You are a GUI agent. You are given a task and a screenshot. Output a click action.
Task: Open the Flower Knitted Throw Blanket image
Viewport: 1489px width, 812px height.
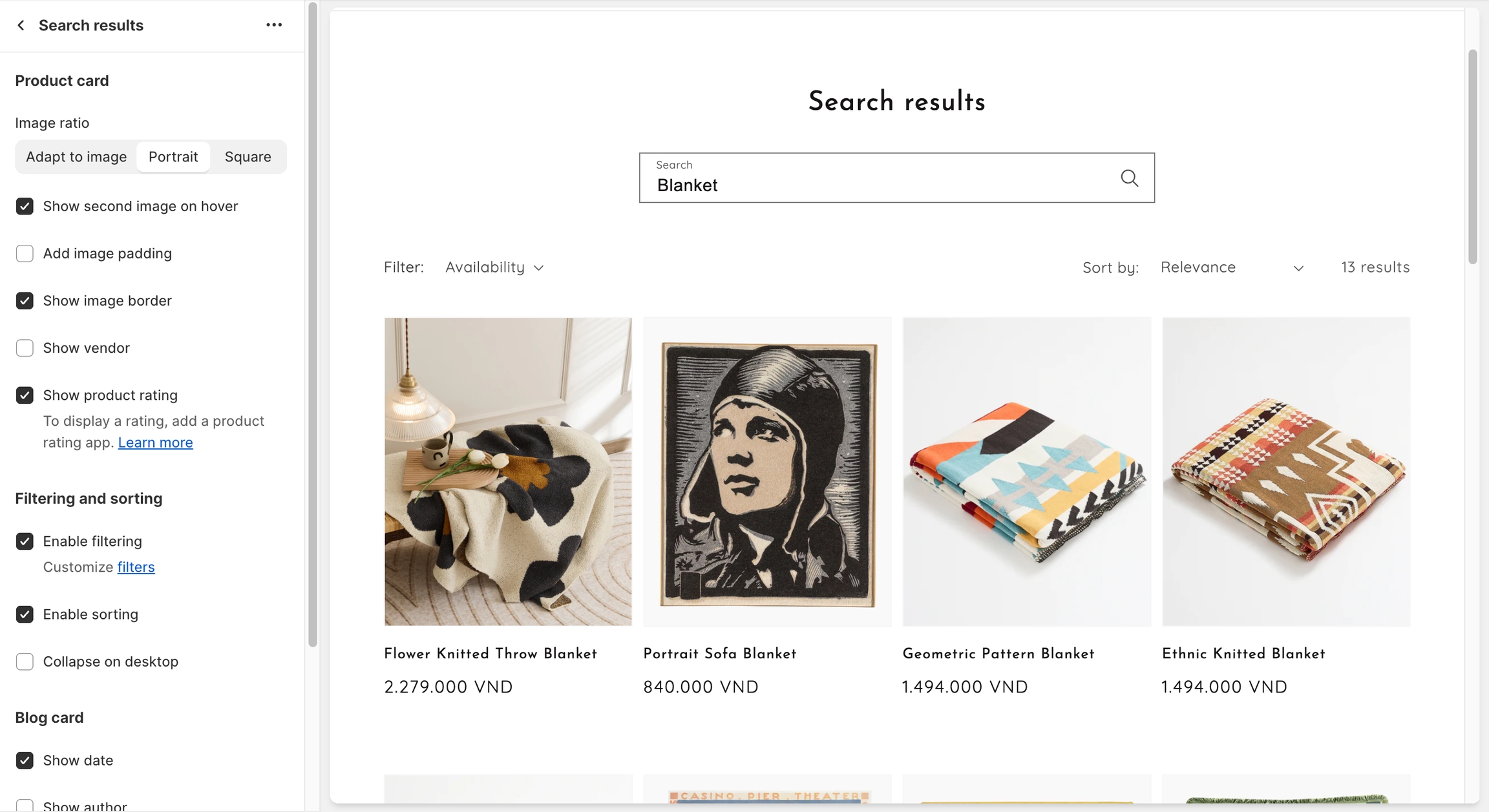tap(508, 471)
